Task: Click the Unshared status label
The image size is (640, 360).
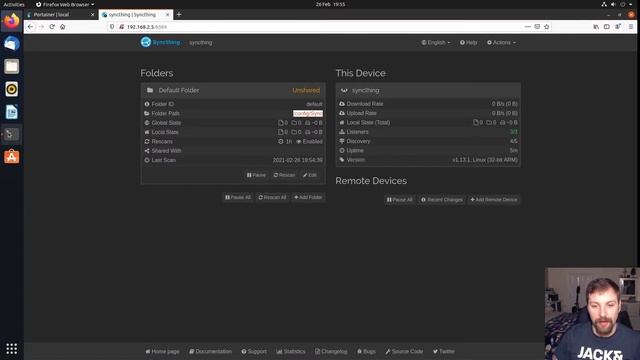Action: click(306, 90)
